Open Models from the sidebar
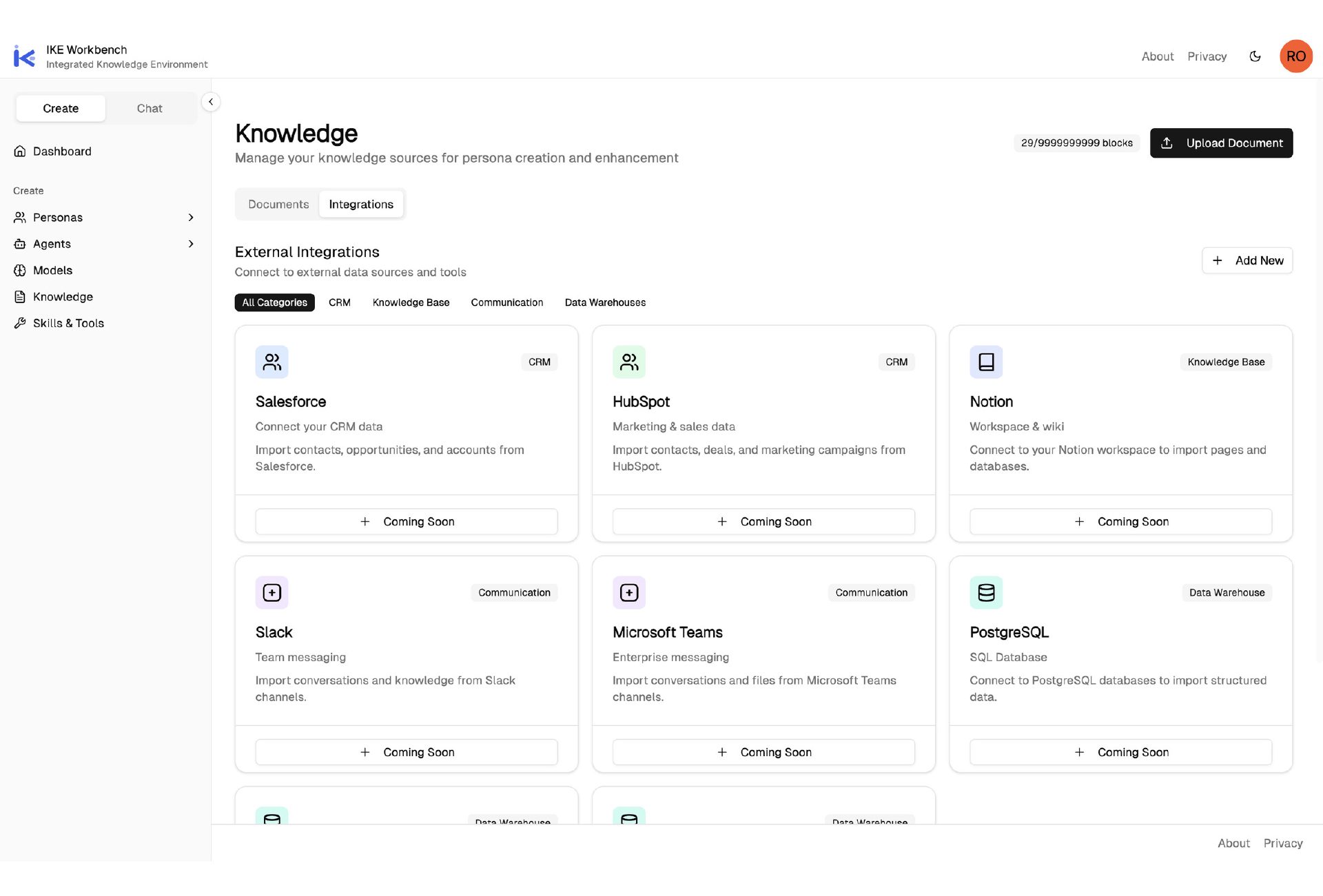The image size is (1323, 896). 105,271
